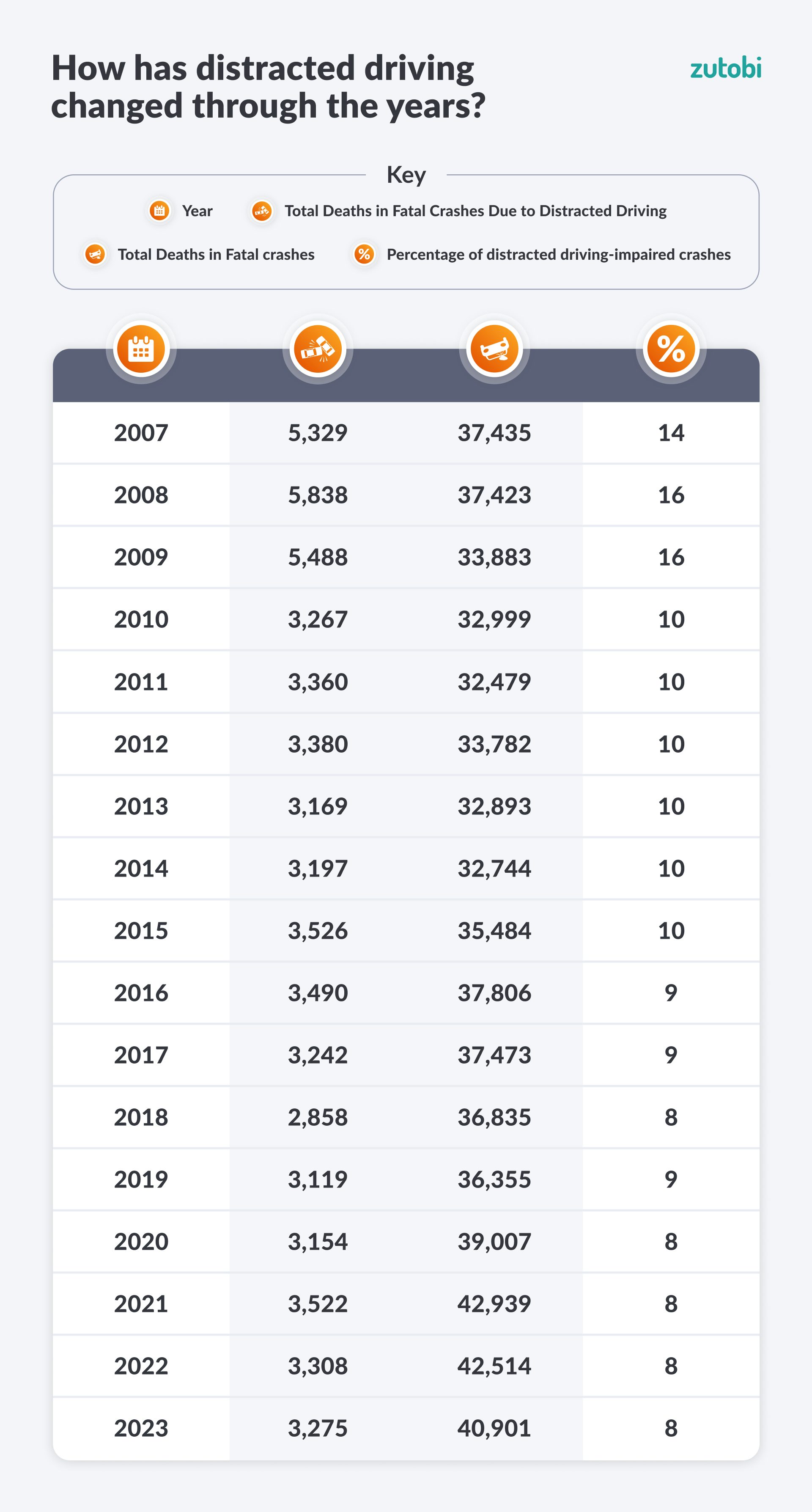Click the large percent icon in the table header
812x1512 pixels.
coord(671,349)
